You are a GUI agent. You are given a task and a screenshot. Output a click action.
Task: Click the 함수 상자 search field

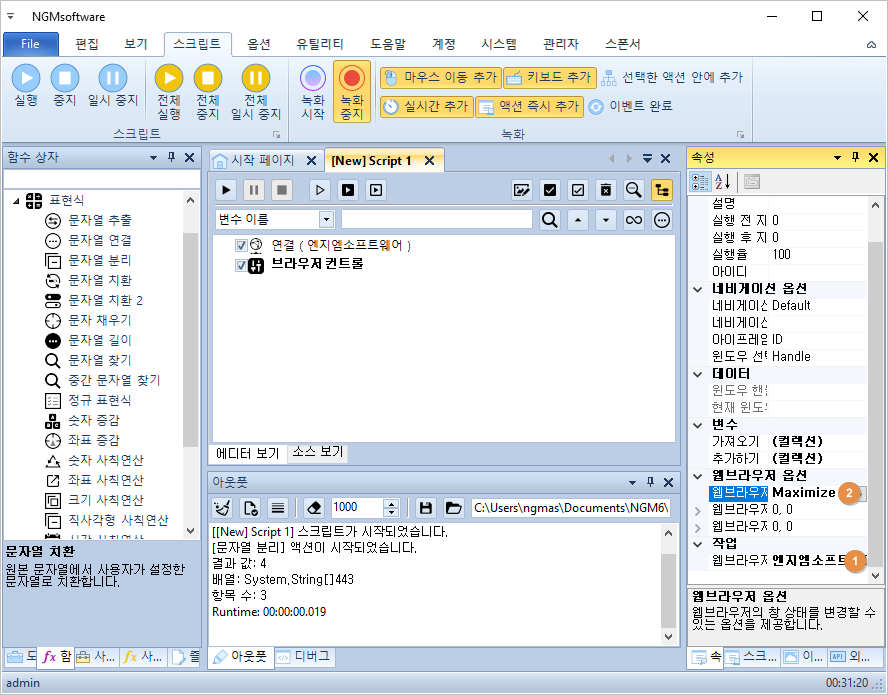pos(102,179)
